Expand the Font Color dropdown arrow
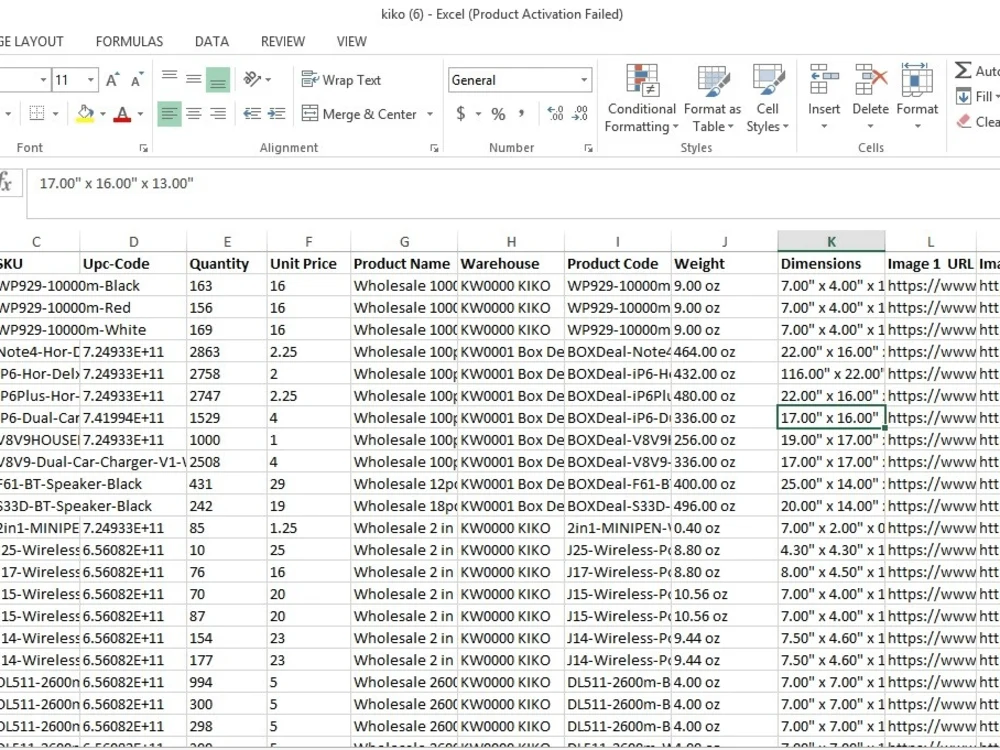Image resolution: width=1000 pixels, height=750 pixels. (x=140, y=114)
